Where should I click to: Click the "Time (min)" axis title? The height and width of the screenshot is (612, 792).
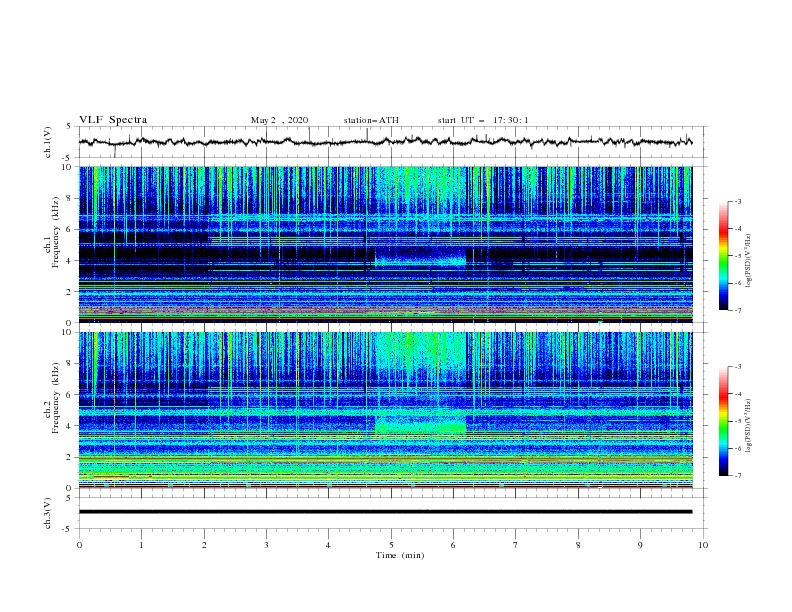(x=400, y=555)
